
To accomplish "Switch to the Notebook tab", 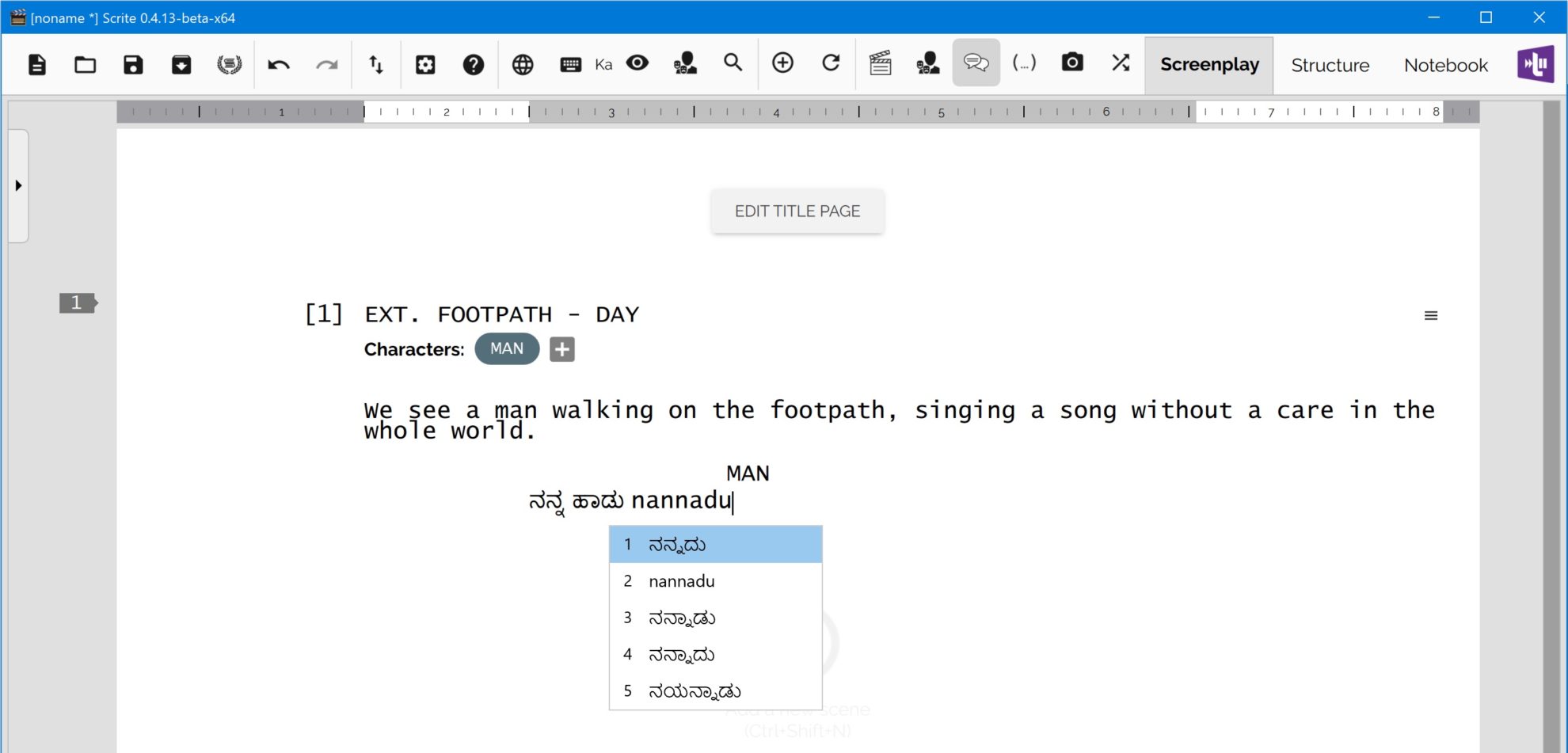I will 1444,65.
